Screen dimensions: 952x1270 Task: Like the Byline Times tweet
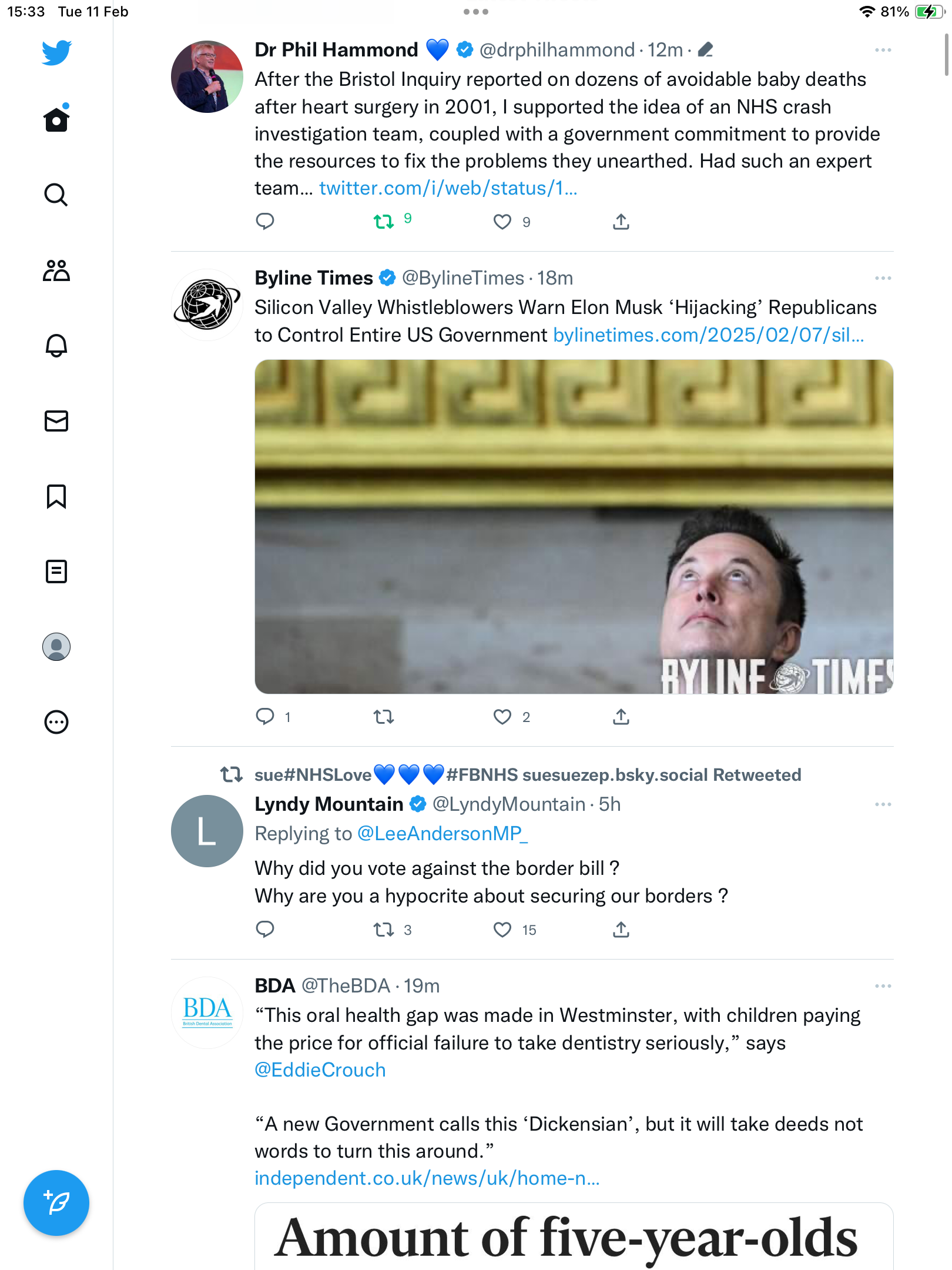502,717
